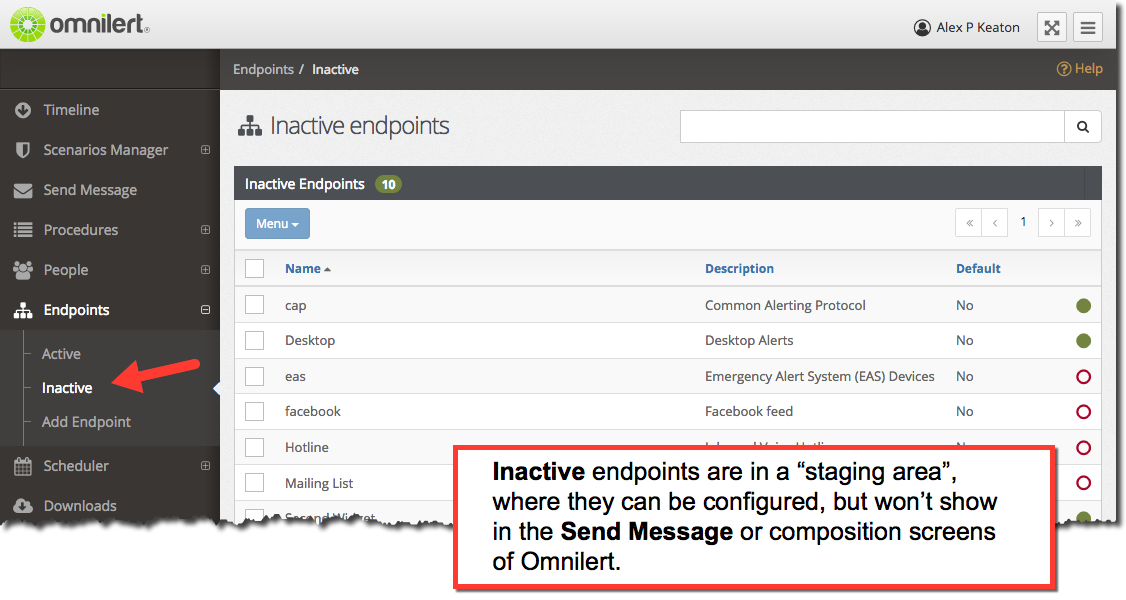Expand the Scenarios Manager section
Image resolution: width=1126 pixels, height=600 pixels.
tap(205, 150)
